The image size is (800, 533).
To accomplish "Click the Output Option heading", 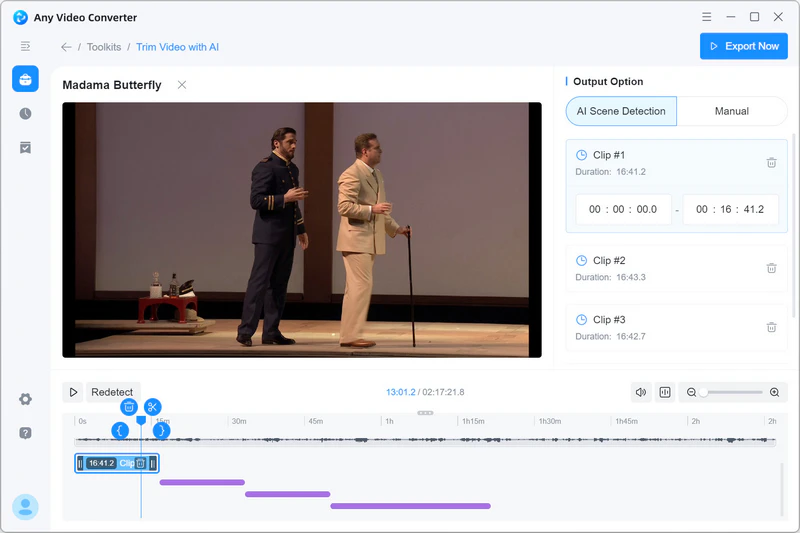I will click(x=608, y=82).
